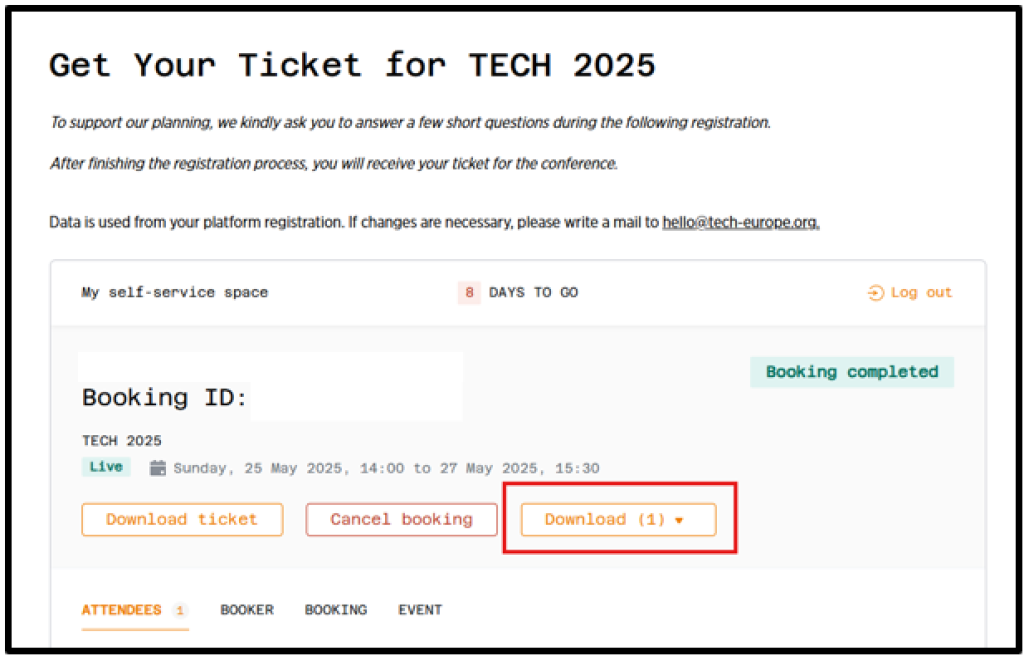The image size is (1024, 655).
Task: Click the Download ticket button
Action: (x=182, y=520)
